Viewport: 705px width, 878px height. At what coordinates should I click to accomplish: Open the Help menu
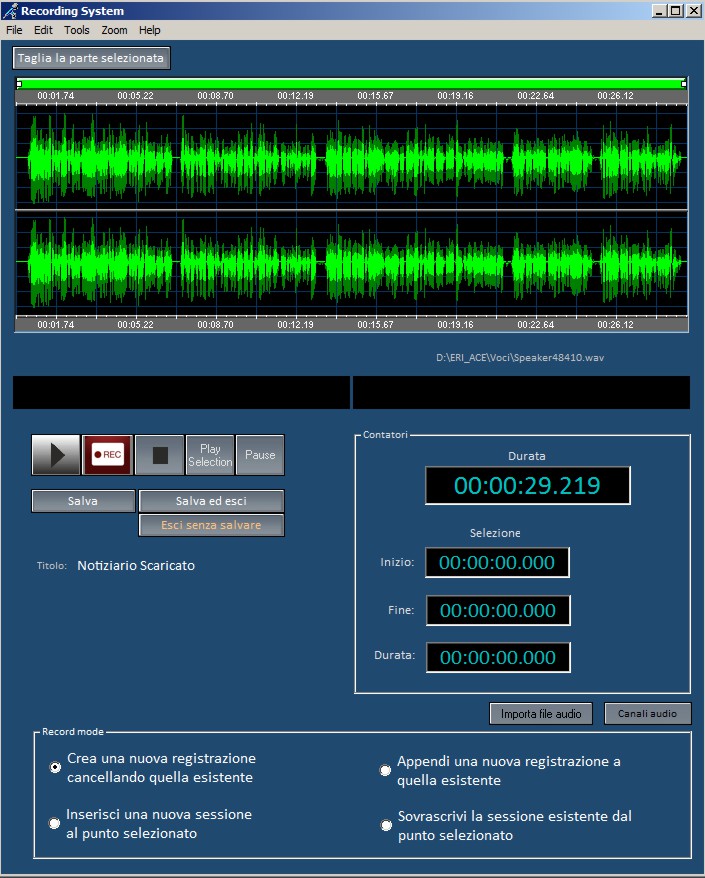[150, 30]
